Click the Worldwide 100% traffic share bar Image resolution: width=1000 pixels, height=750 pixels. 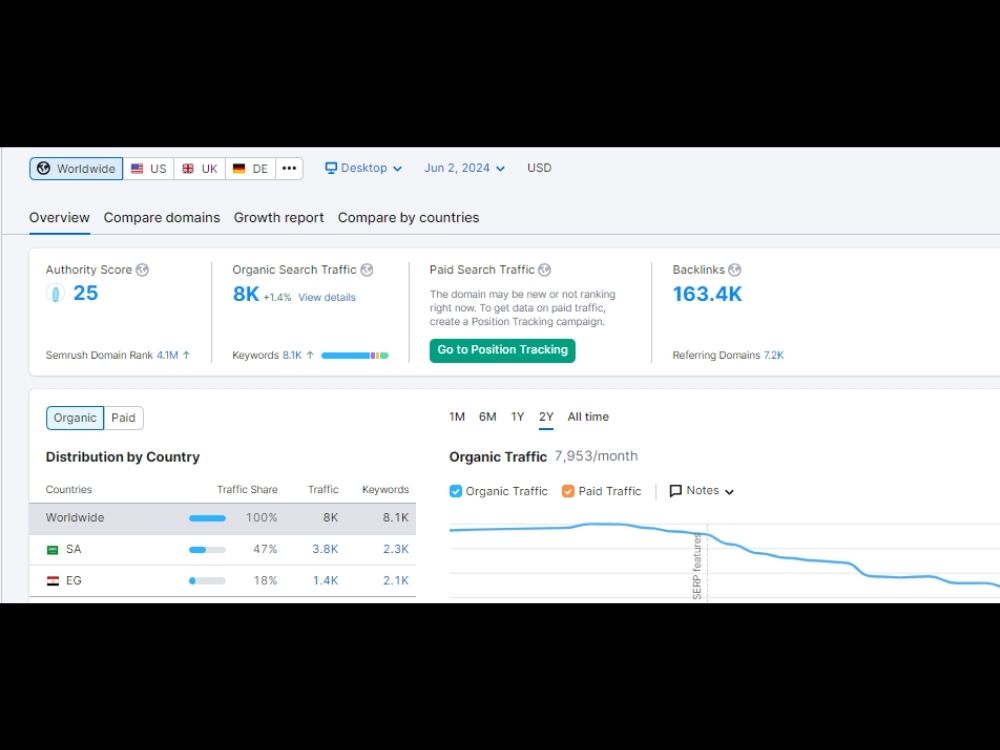point(207,518)
